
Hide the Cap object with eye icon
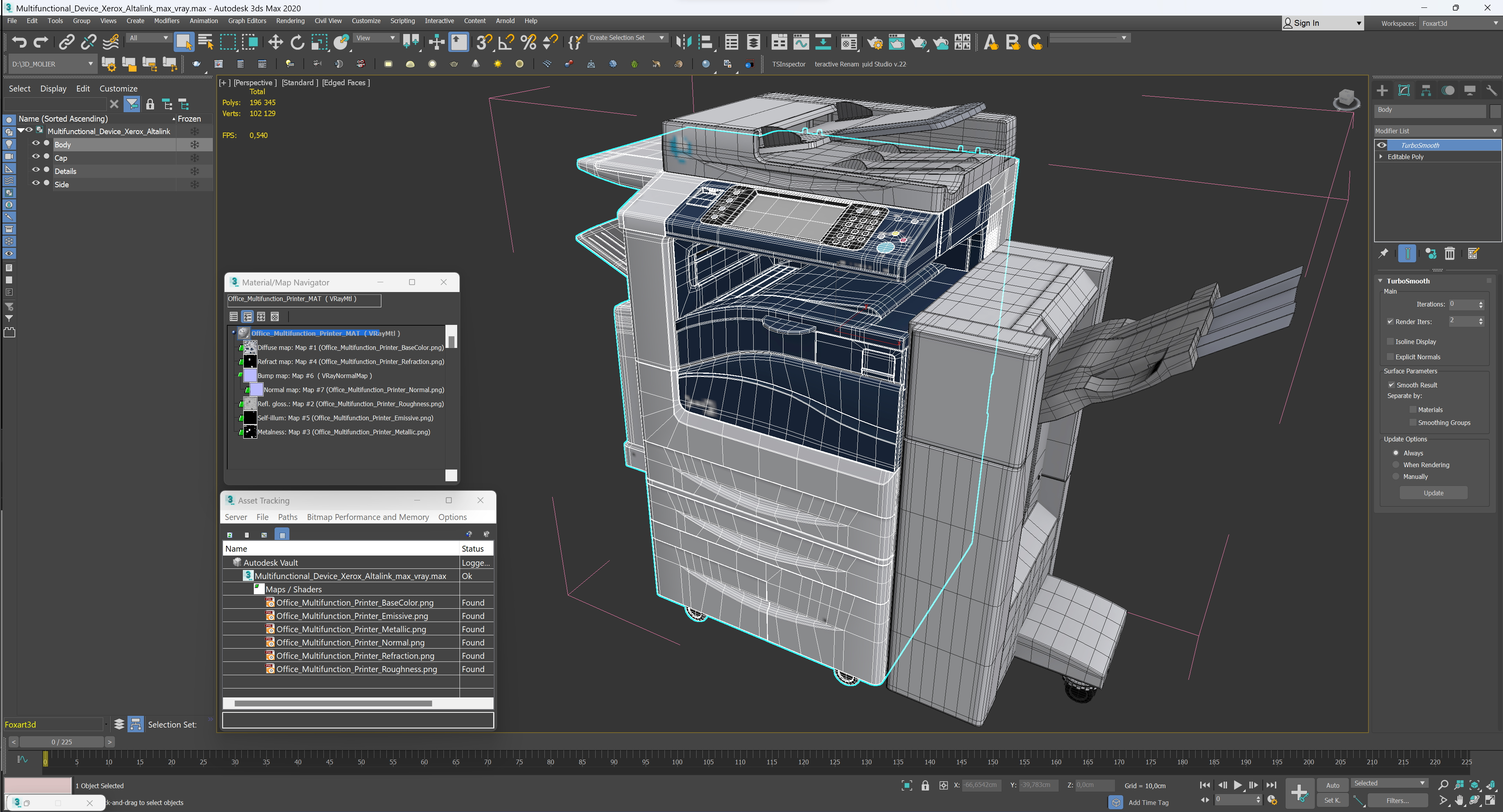point(36,157)
